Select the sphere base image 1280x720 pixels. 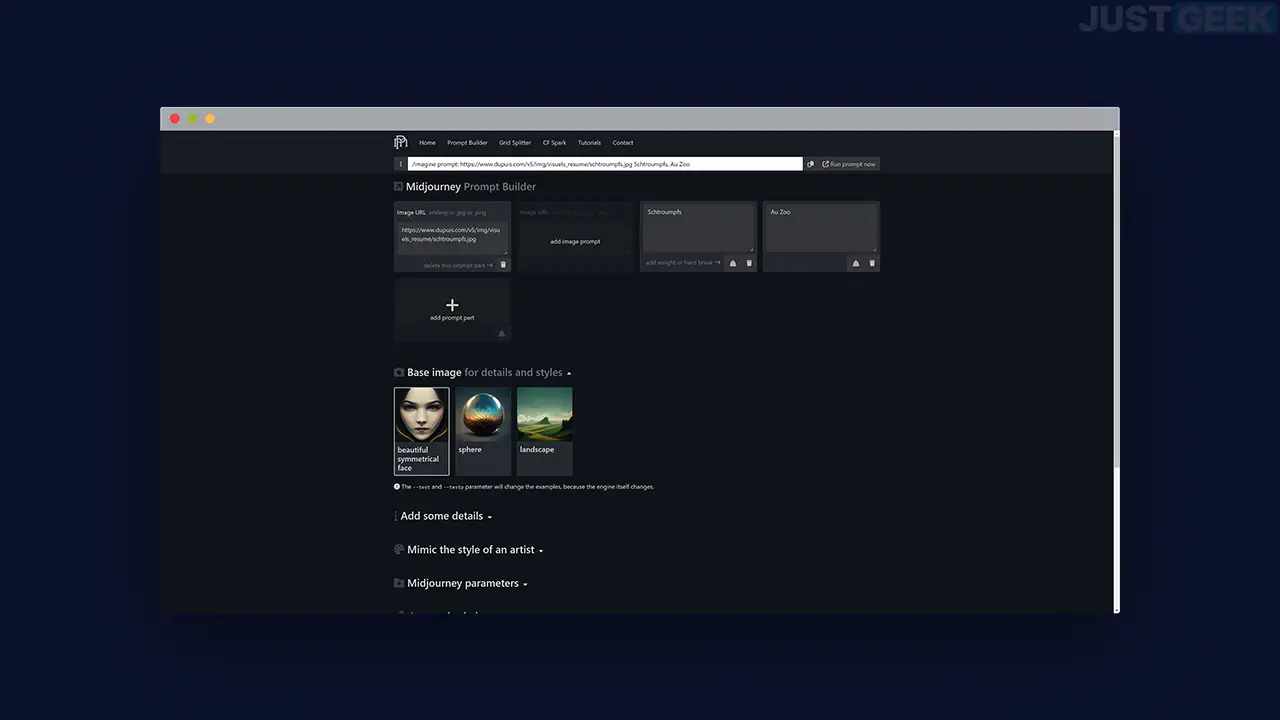pyautogui.click(x=483, y=431)
